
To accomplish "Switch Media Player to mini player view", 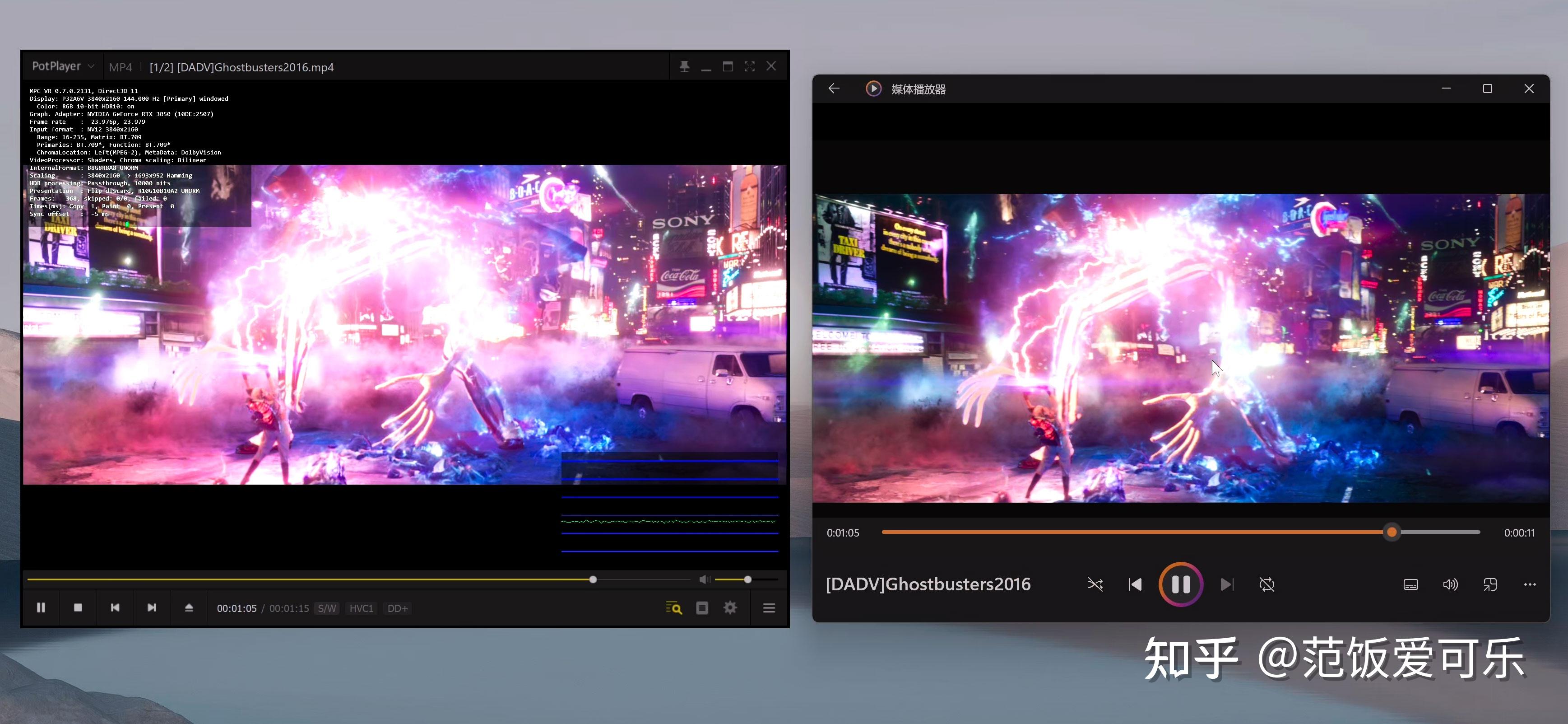I will click(x=1490, y=584).
